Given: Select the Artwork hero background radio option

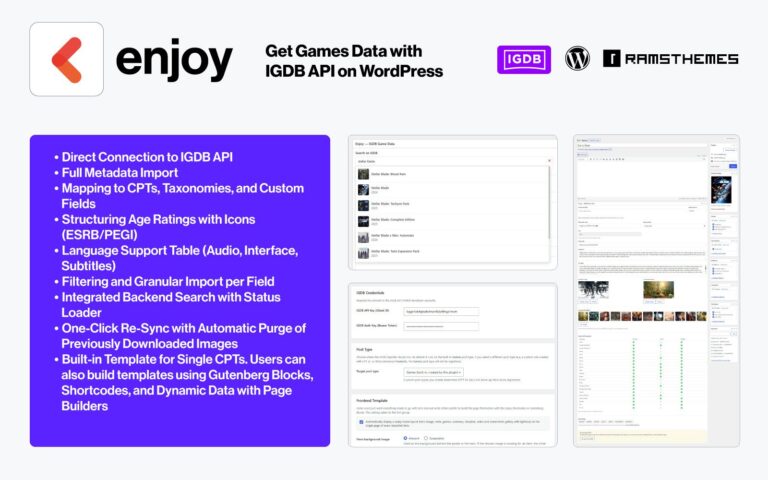Looking at the screenshot, I should coord(406,438).
